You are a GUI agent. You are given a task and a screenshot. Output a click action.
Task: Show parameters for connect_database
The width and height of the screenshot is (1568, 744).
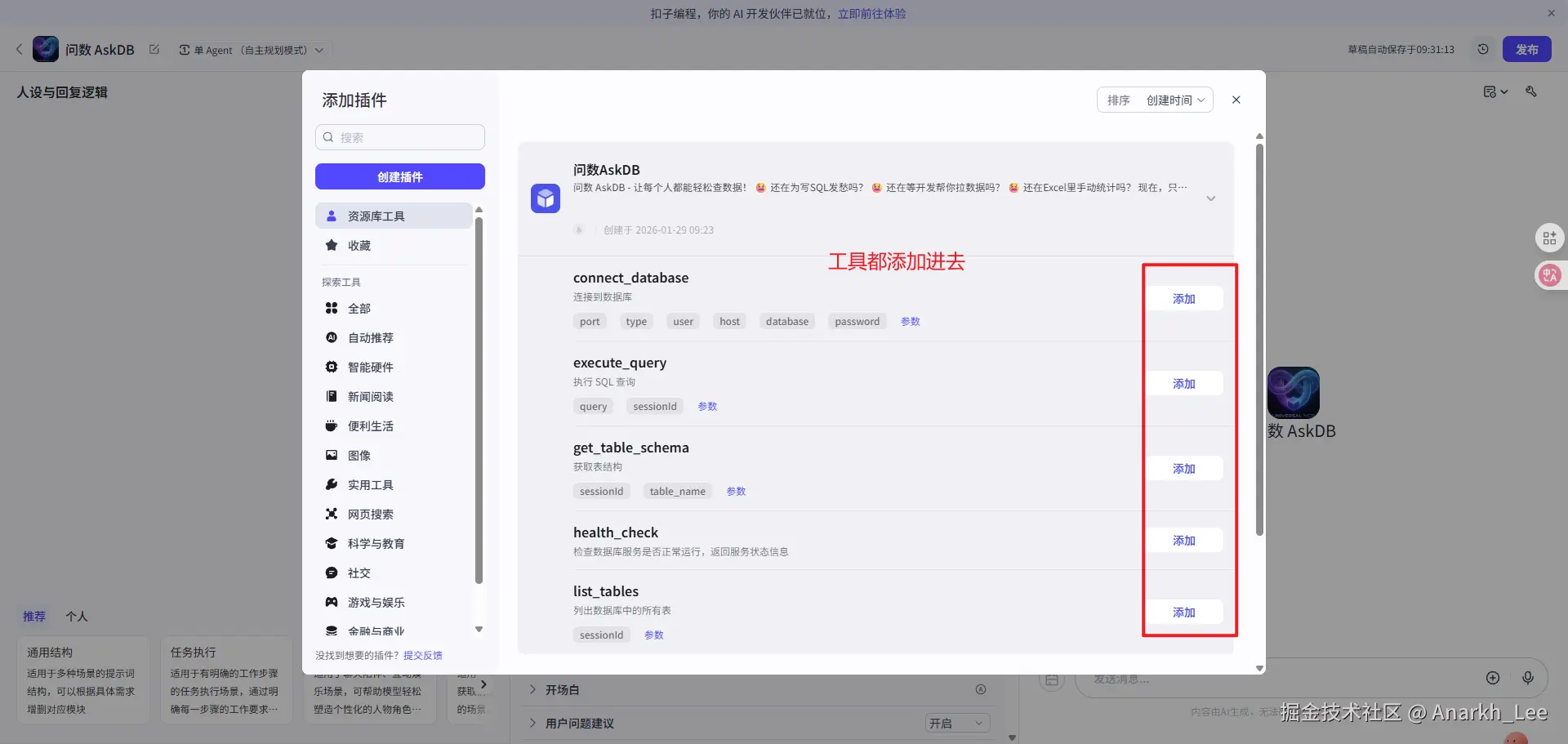click(x=911, y=322)
